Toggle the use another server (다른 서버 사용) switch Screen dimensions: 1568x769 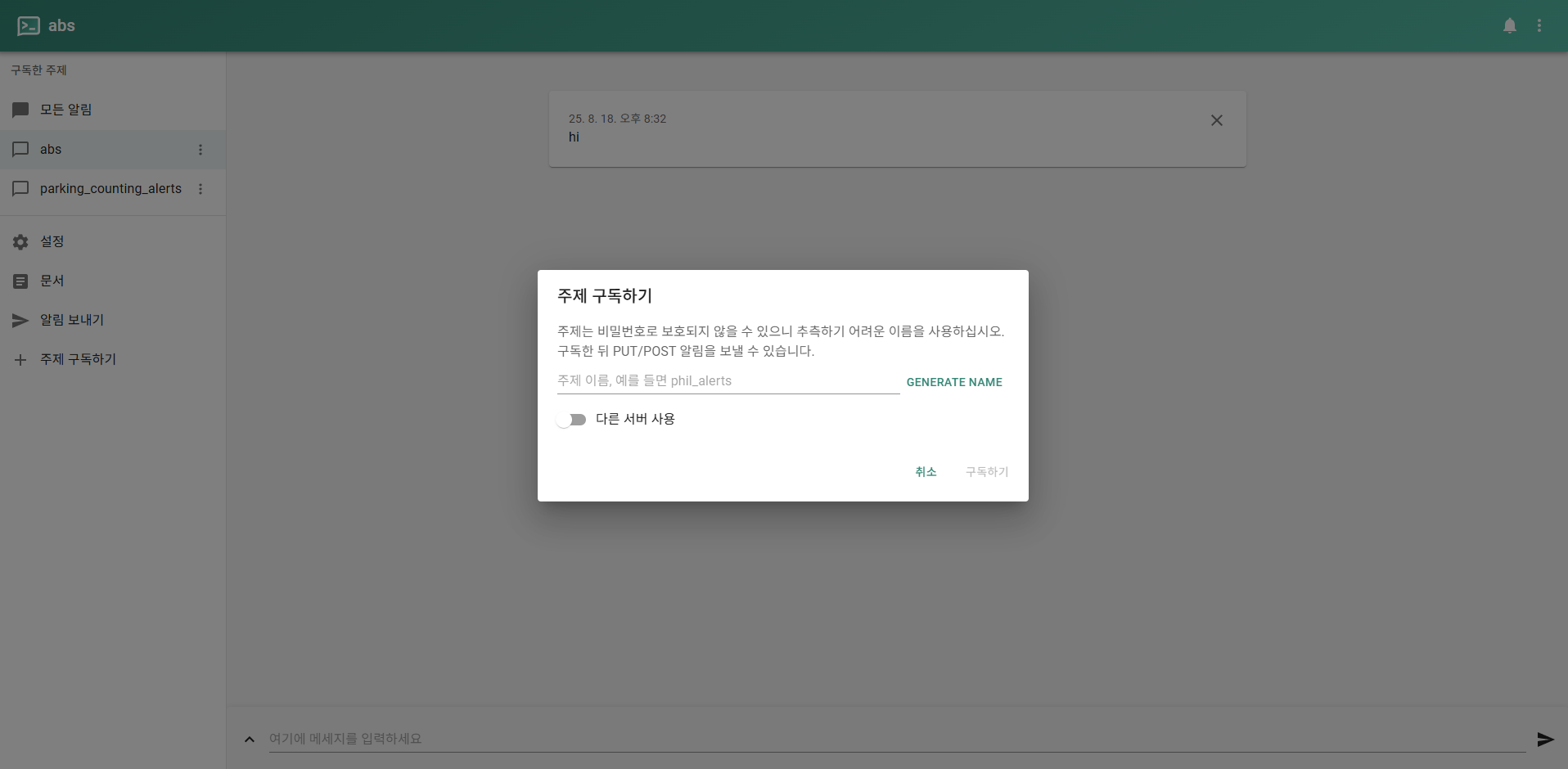[x=571, y=420]
